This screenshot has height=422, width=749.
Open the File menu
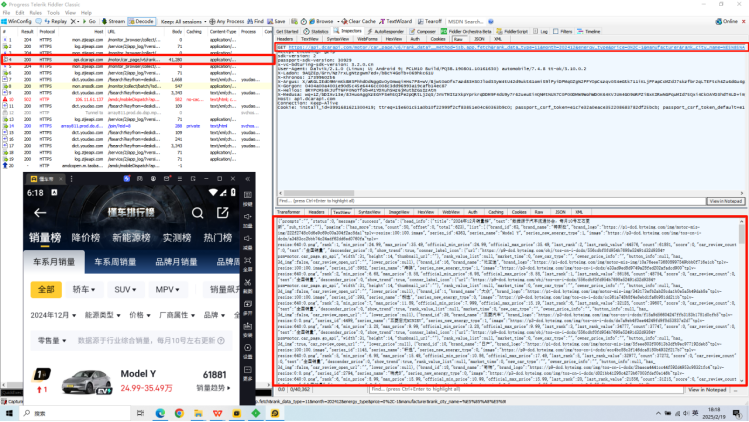(6, 13)
